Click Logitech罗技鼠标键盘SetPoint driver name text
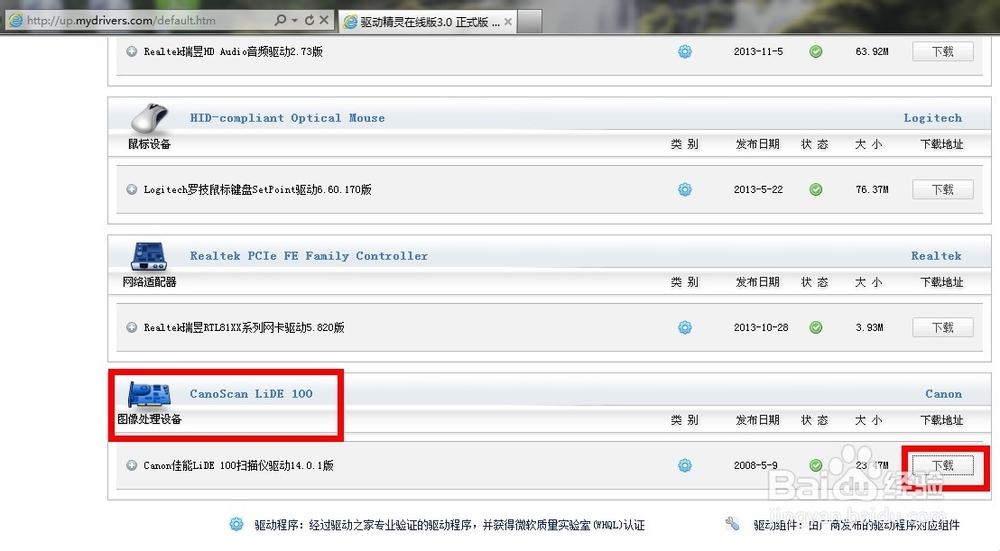The height and width of the screenshot is (551, 1000). pos(258,189)
